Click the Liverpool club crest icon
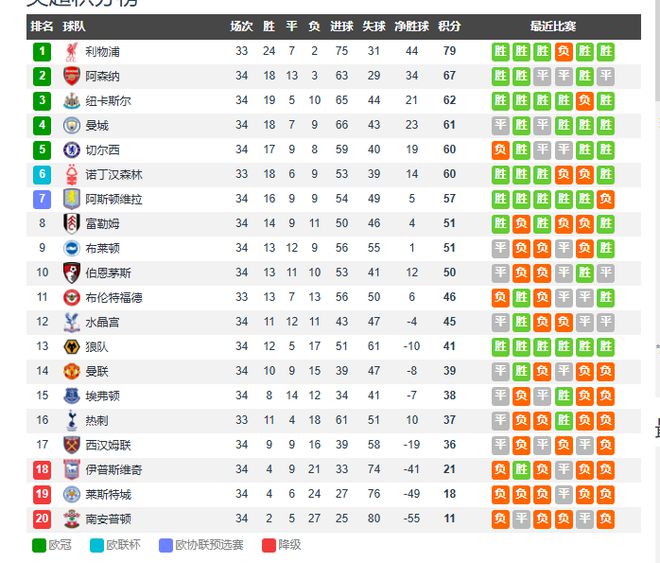 point(71,51)
